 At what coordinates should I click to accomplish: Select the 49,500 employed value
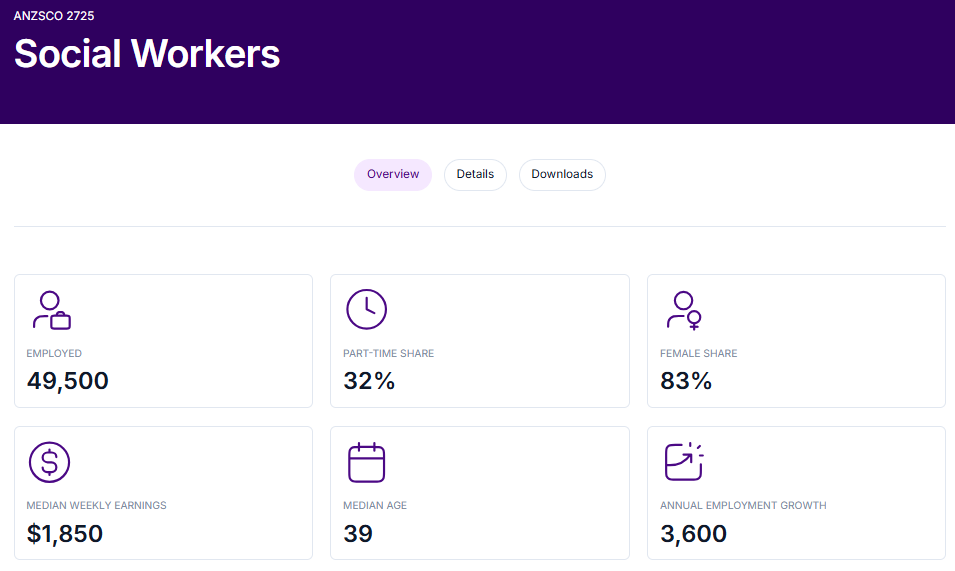[x=68, y=381]
